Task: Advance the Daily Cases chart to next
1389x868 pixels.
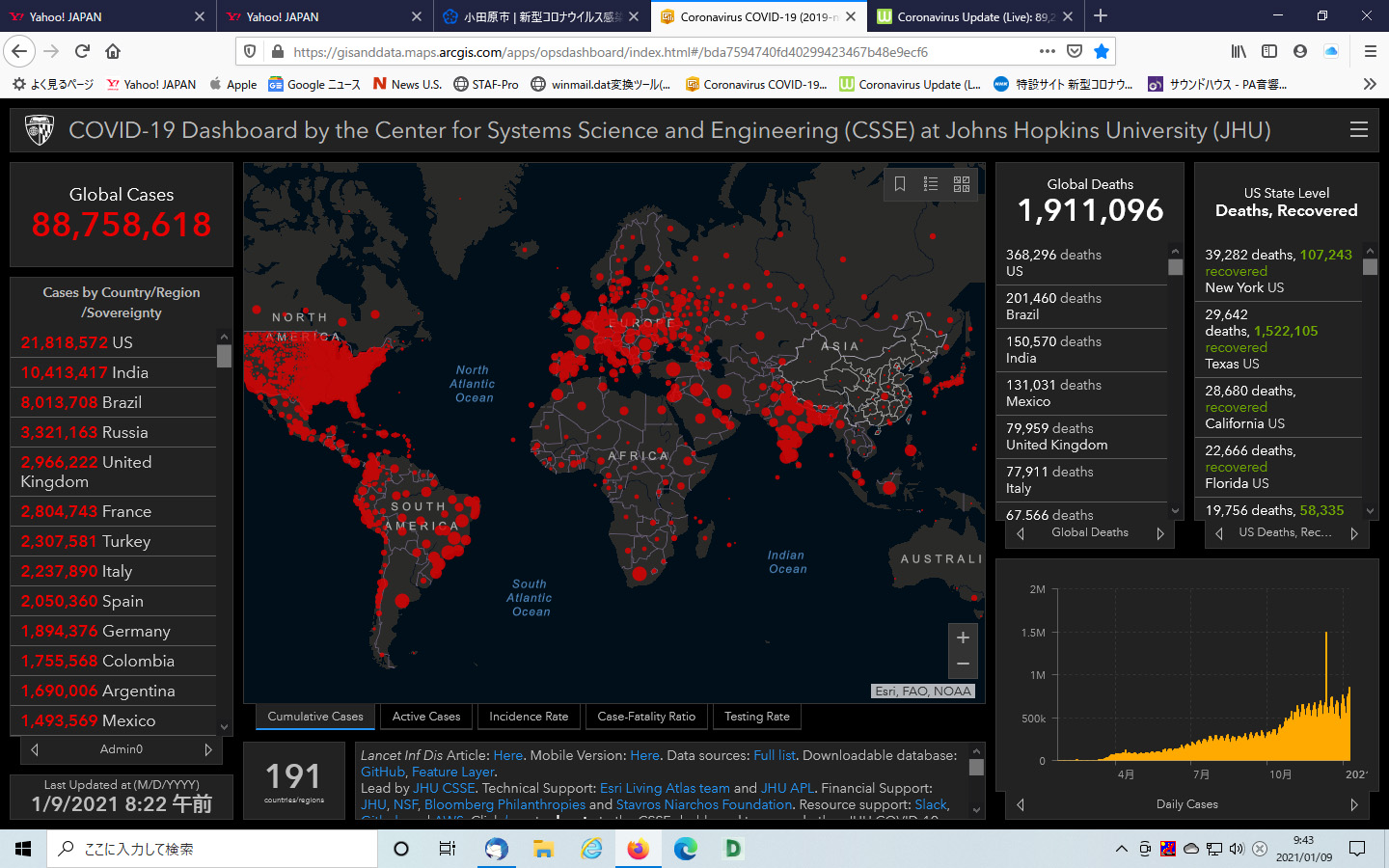Action: 1354,804
